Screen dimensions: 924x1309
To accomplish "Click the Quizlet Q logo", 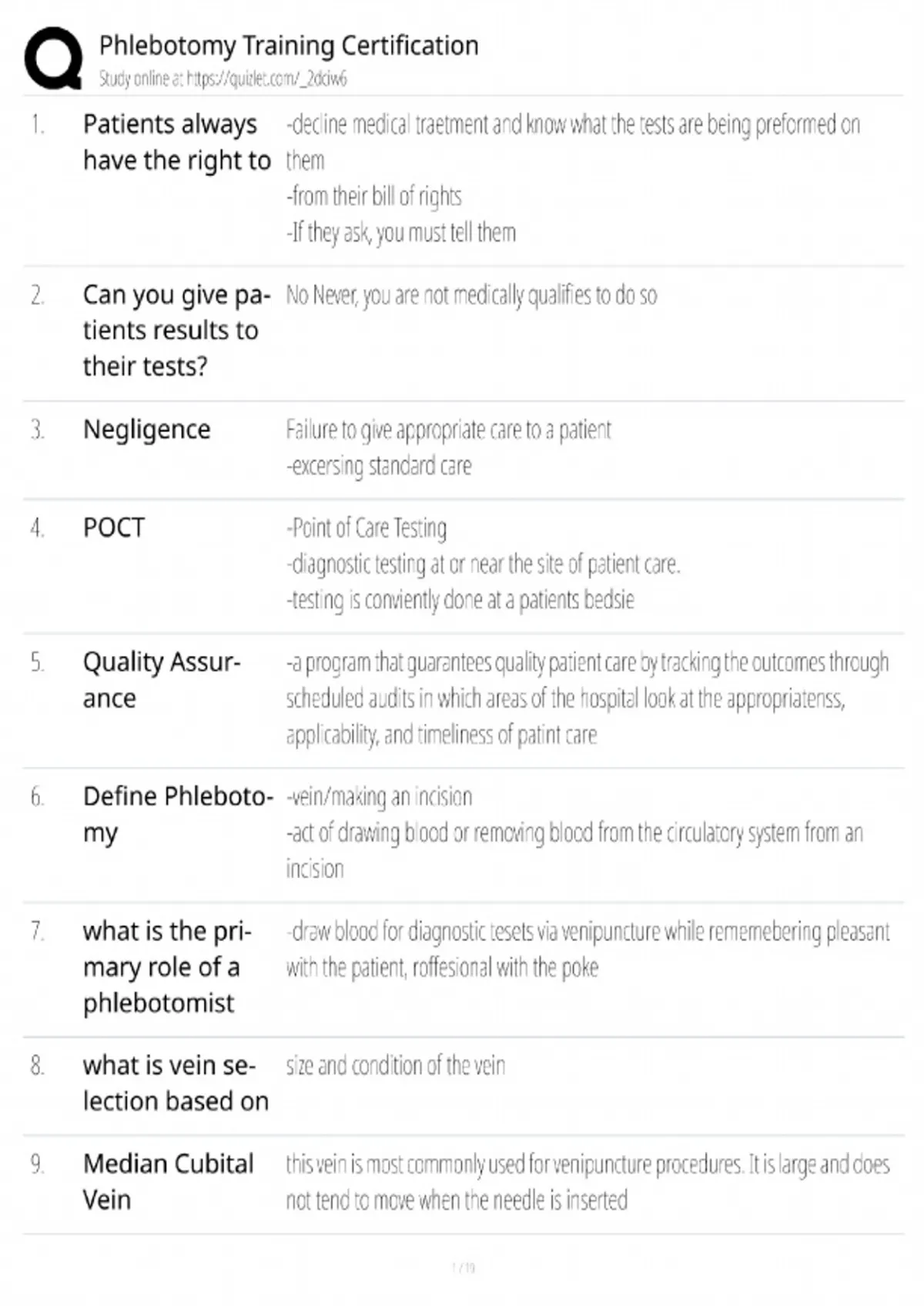I will point(53,59).
